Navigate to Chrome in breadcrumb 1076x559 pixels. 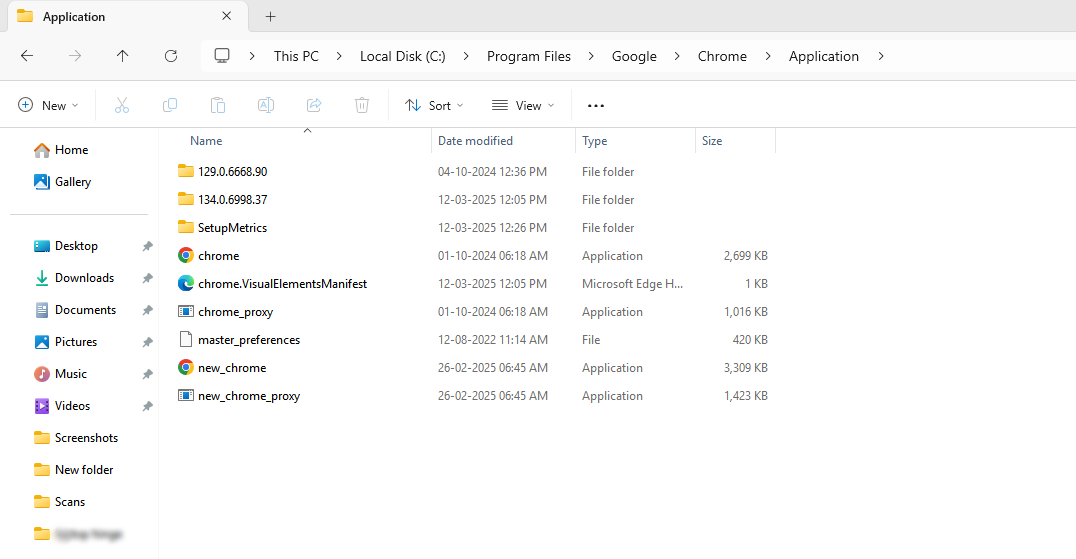(x=722, y=56)
